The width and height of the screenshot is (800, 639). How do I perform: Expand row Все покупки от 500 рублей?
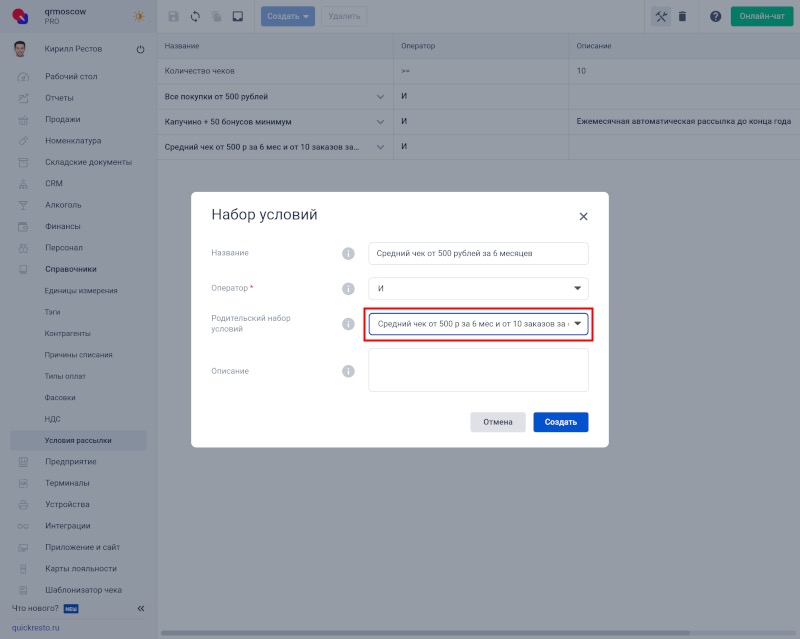tap(380, 96)
